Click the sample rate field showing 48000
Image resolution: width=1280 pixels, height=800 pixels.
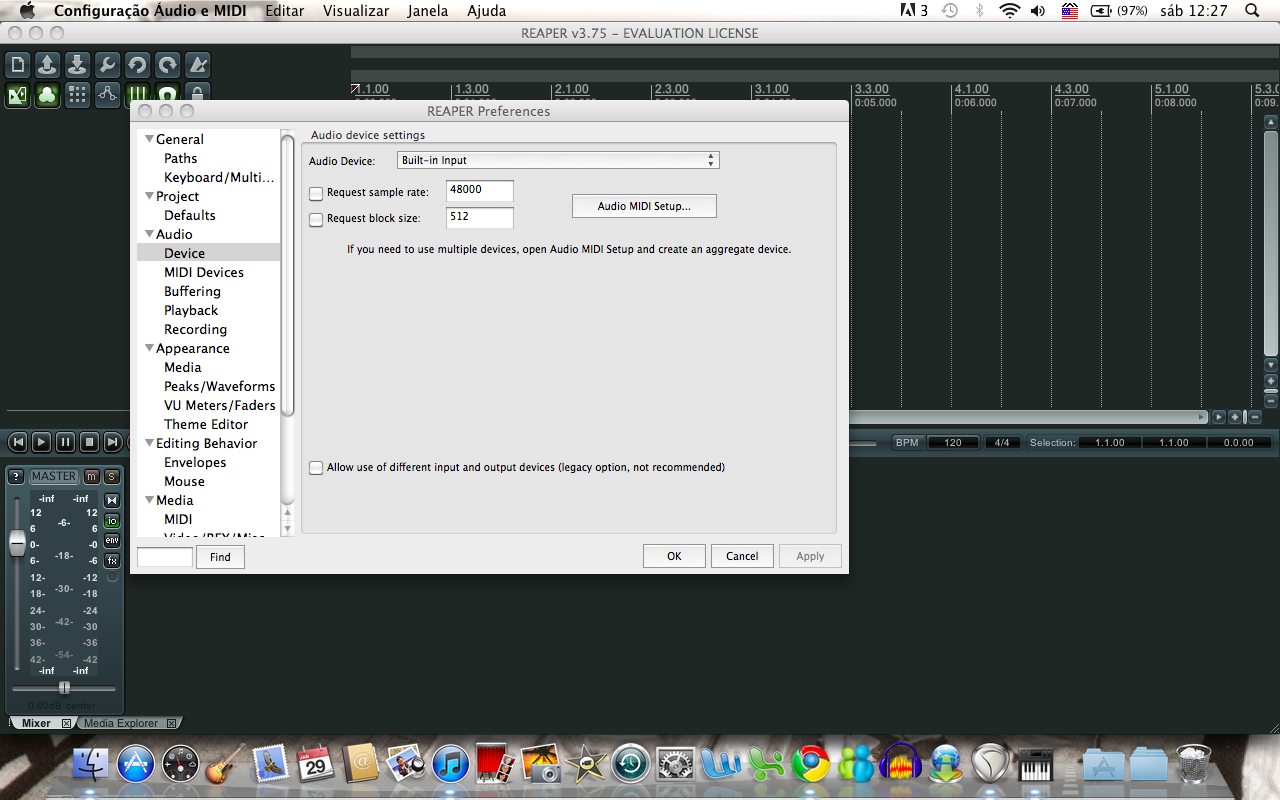tap(480, 190)
